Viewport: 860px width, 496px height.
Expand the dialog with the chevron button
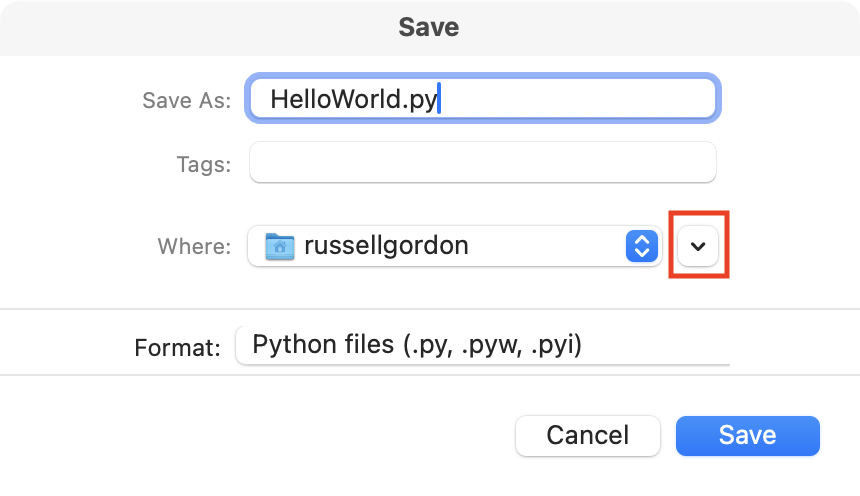(699, 246)
